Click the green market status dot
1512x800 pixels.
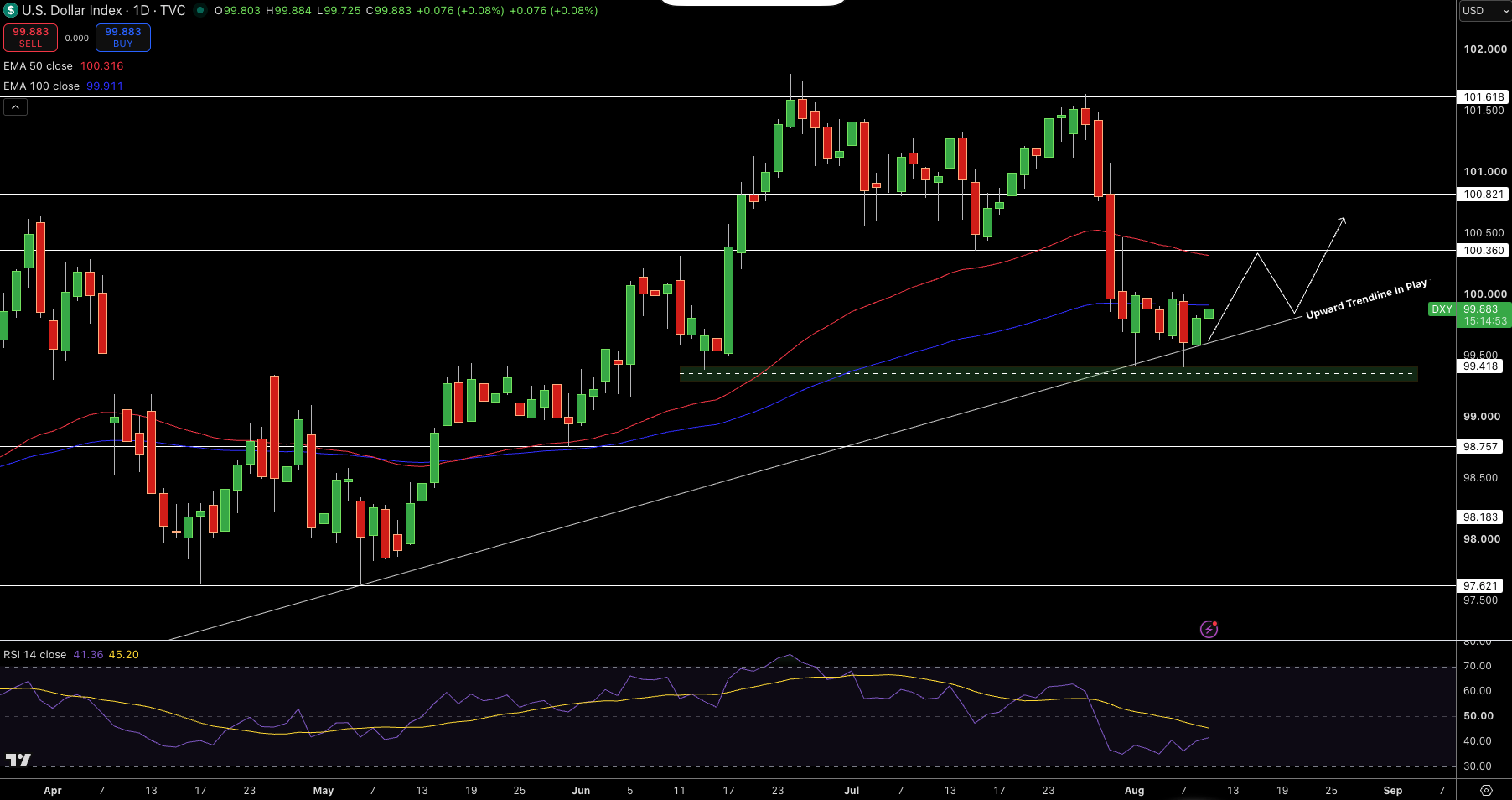tap(200, 11)
